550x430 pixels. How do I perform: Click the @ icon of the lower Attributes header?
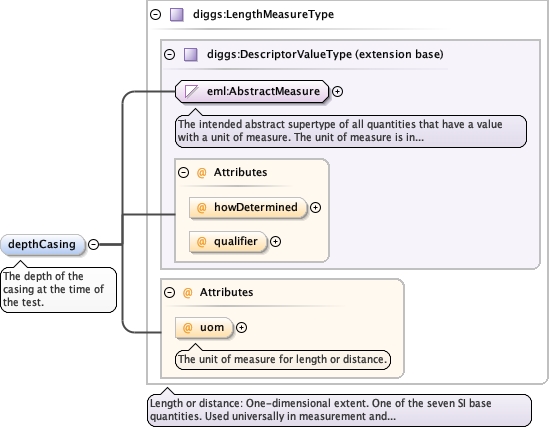[188, 293]
